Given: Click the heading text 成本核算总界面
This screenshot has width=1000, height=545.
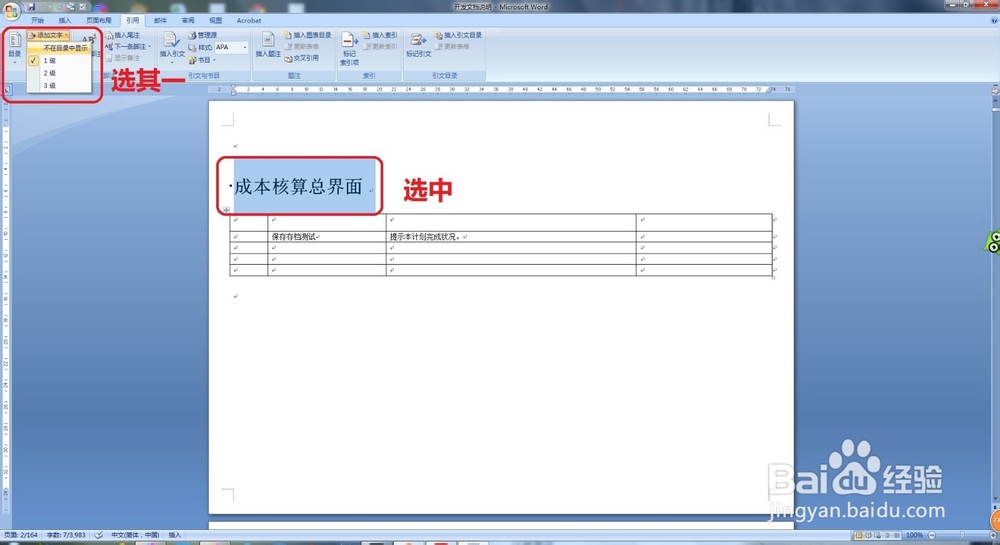Looking at the screenshot, I should pos(298,187).
